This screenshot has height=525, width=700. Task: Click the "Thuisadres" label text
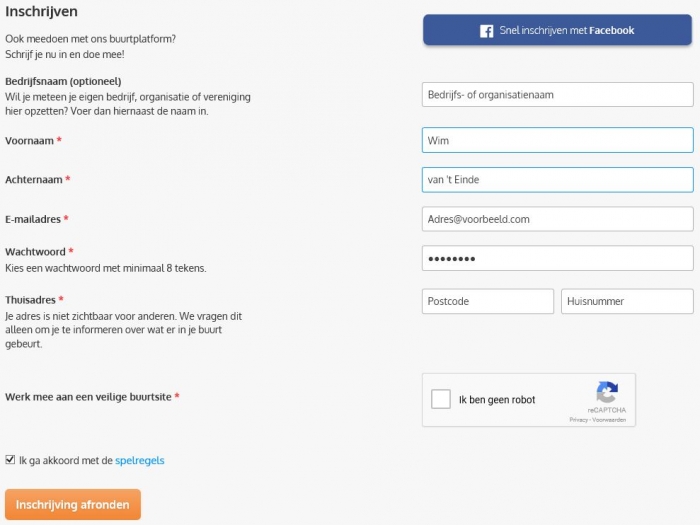(30, 300)
